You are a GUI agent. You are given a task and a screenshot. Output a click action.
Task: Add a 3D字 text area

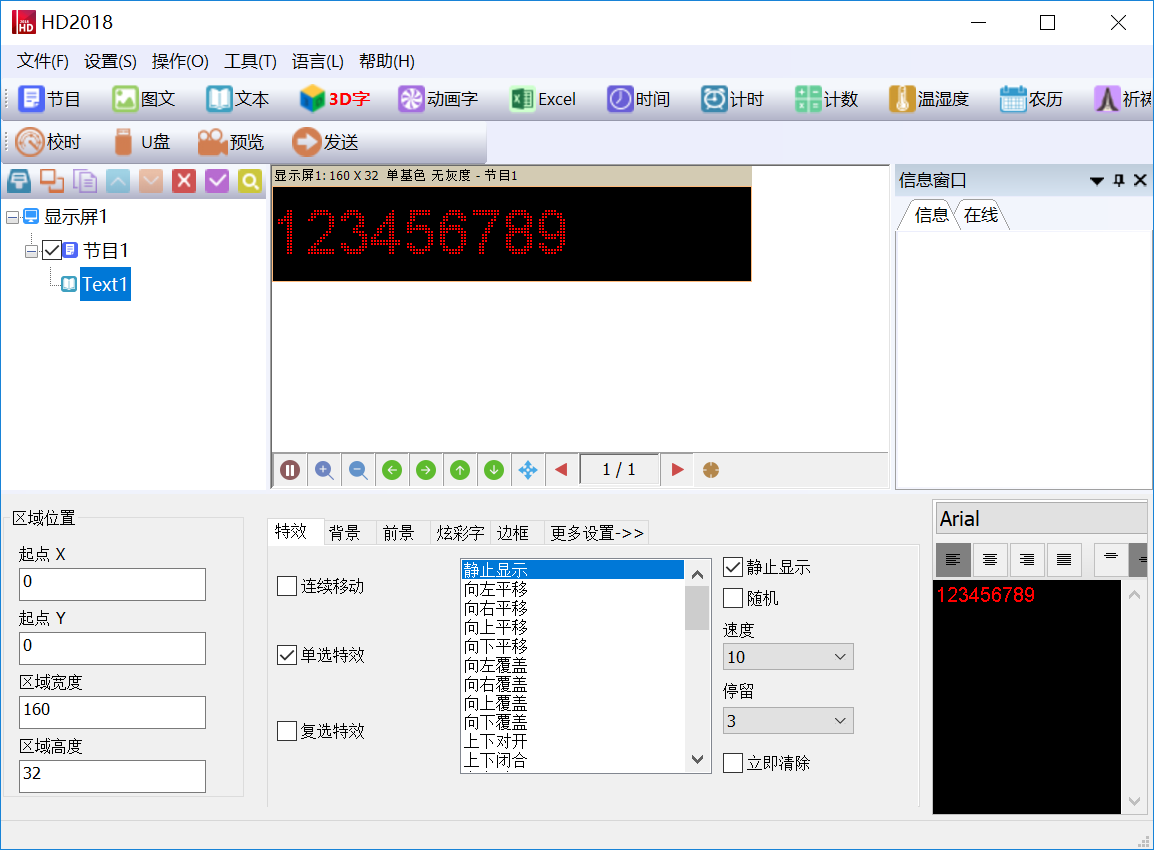335,99
